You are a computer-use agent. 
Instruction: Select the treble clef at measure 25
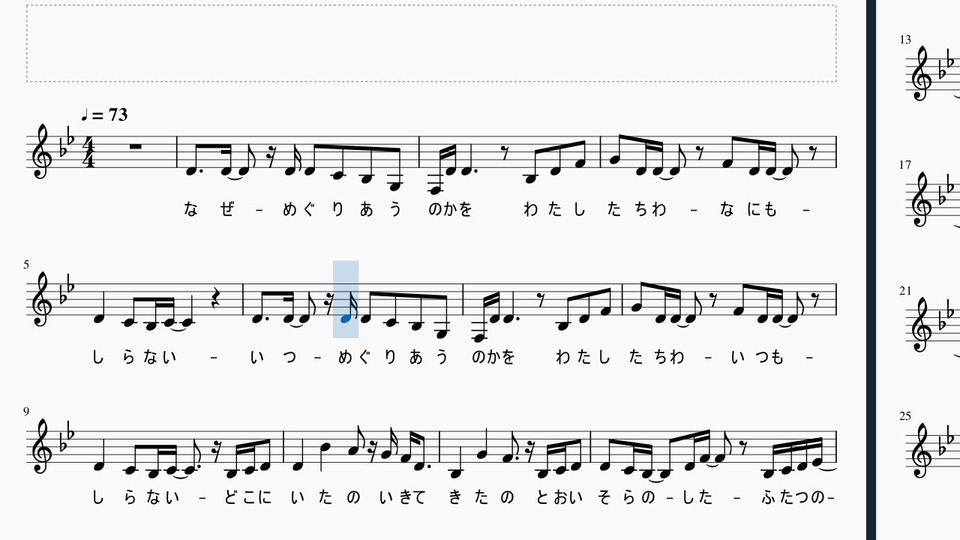click(x=922, y=451)
